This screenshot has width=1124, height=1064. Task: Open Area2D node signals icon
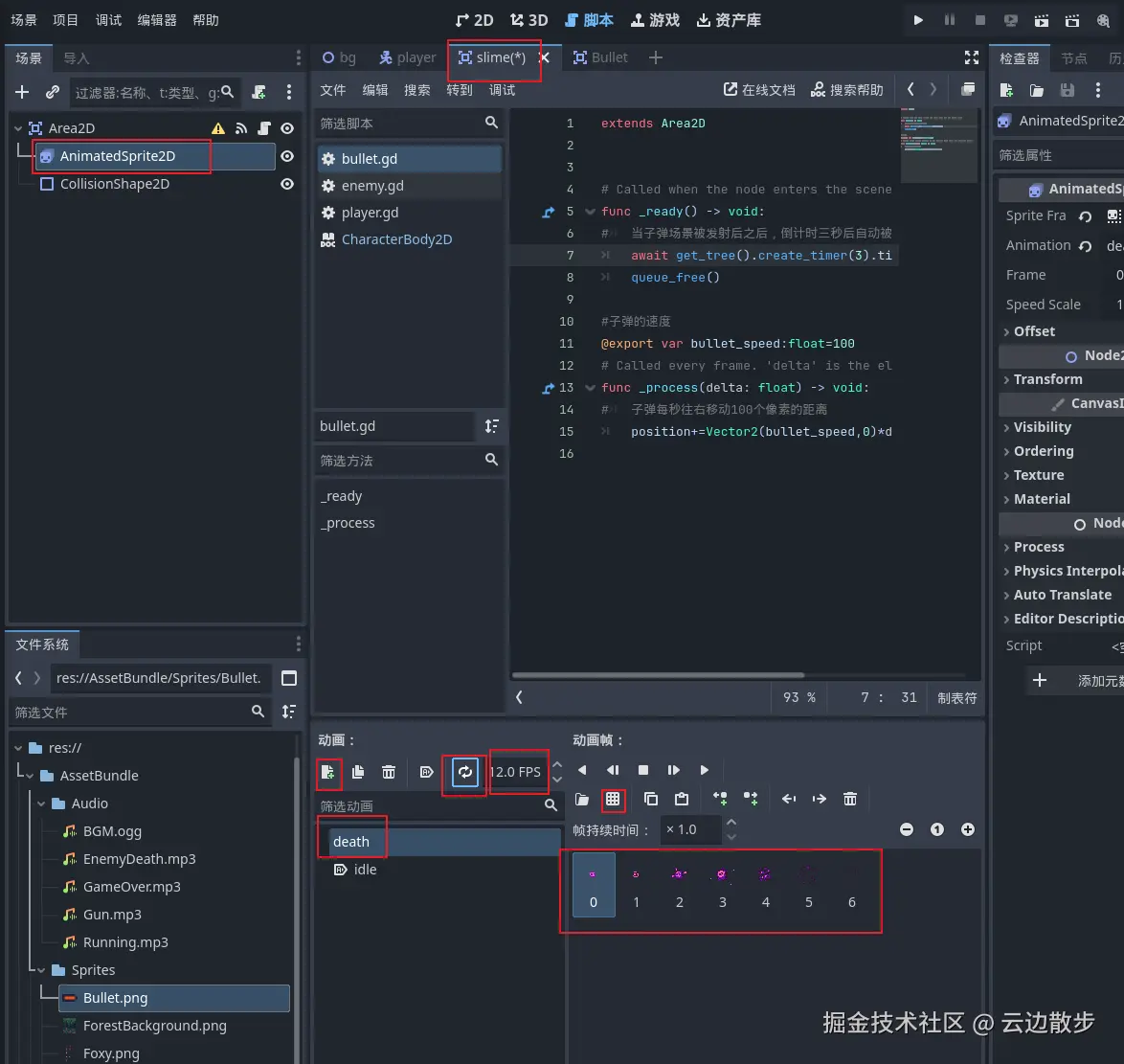241,128
